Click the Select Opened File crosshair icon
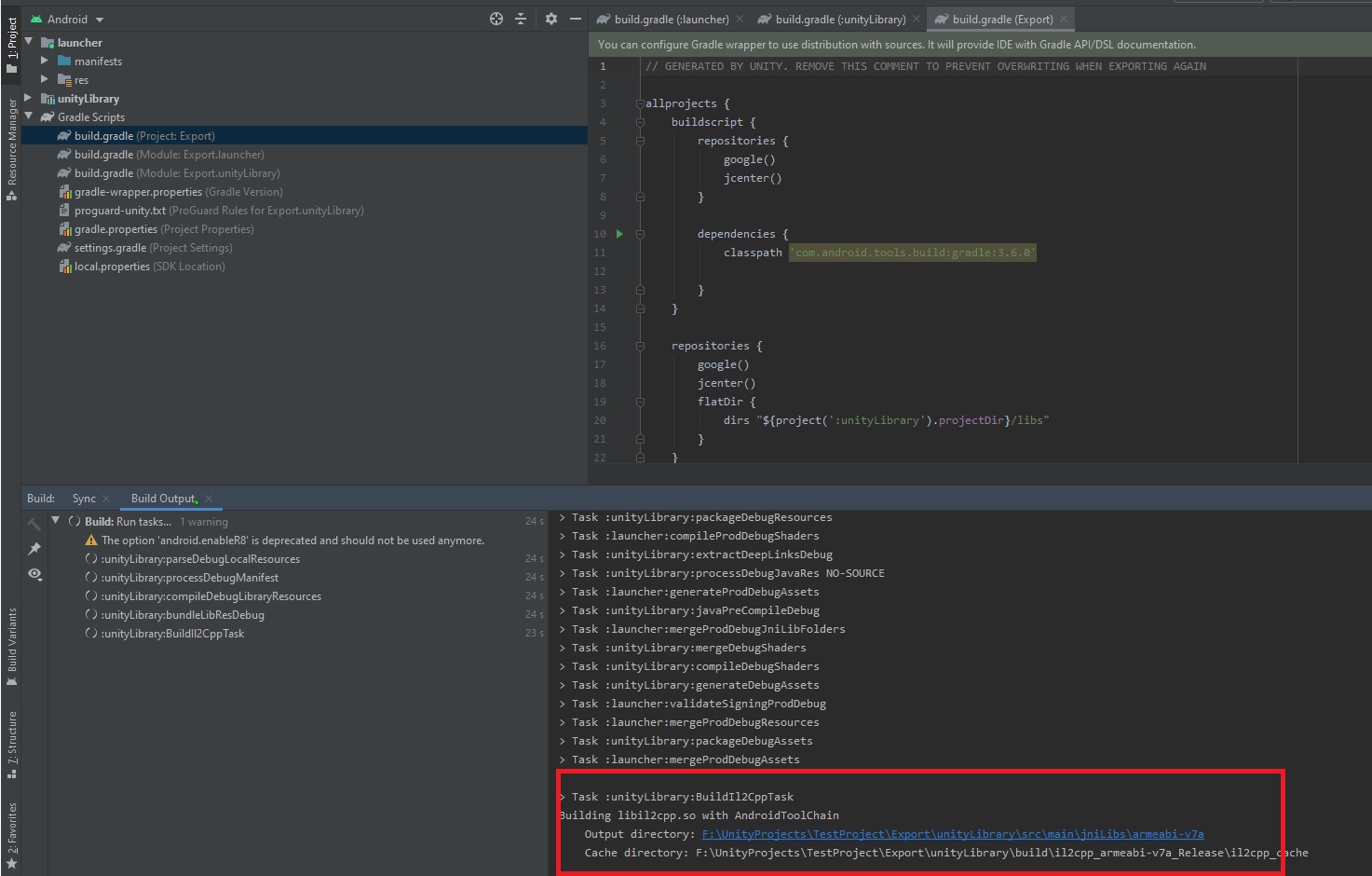The width and height of the screenshot is (1372, 876). point(495,18)
